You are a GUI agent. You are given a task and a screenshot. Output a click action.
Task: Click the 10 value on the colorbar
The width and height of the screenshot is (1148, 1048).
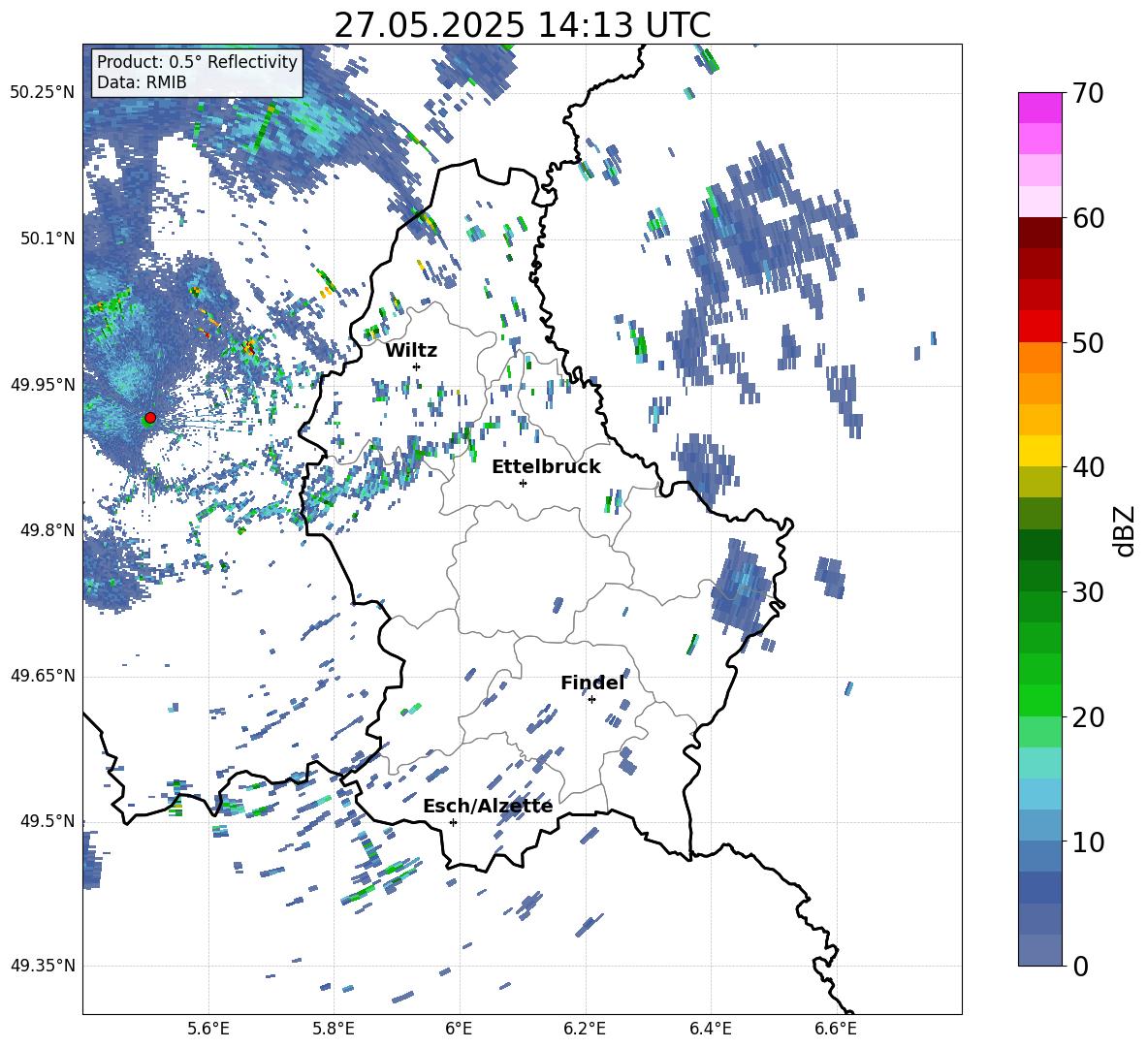tap(1087, 842)
